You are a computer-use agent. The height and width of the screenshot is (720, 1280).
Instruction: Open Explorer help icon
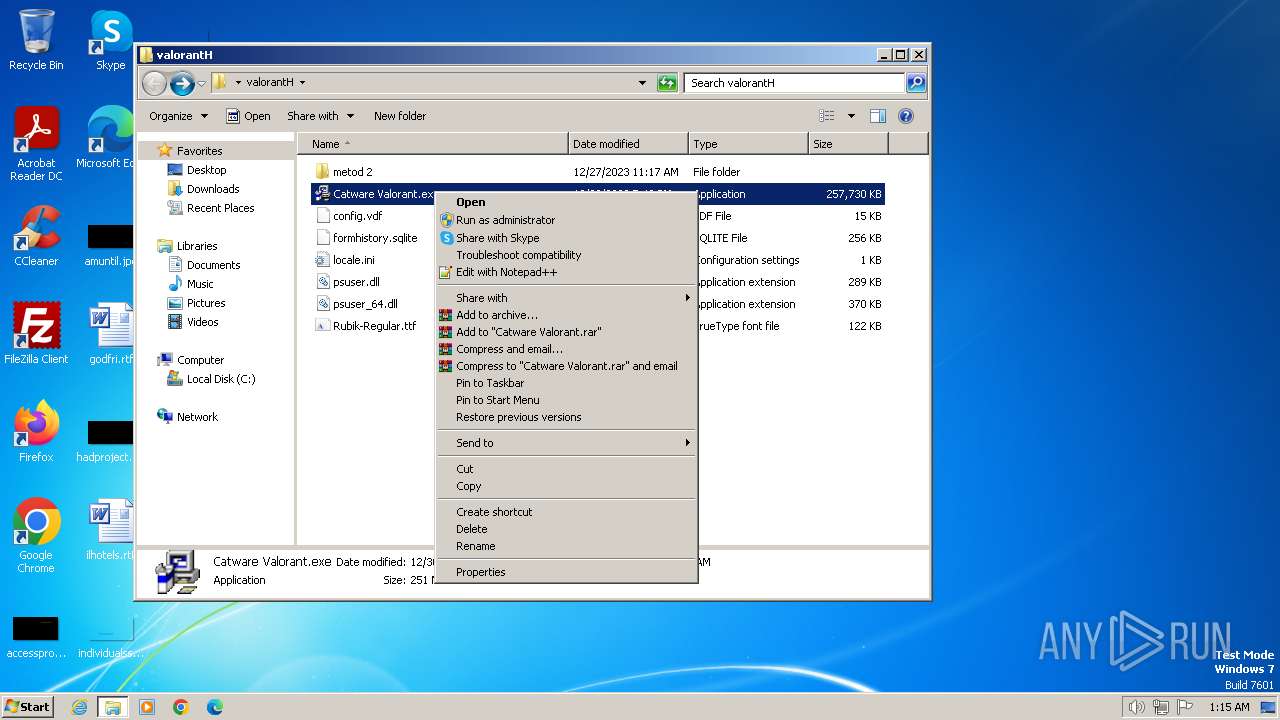coord(906,116)
